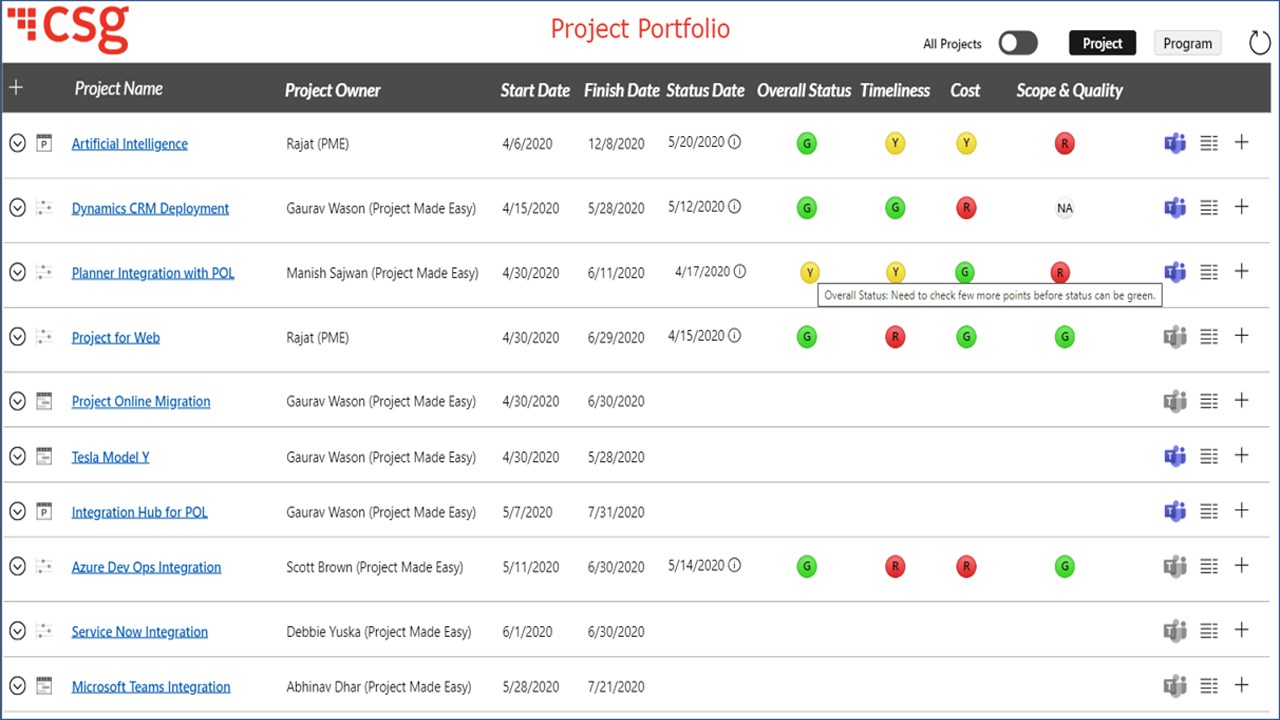Click plus icon in Planner Integration with POL row
Image resolution: width=1280 pixels, height=720 pixels.
[x=1241, y=271]
